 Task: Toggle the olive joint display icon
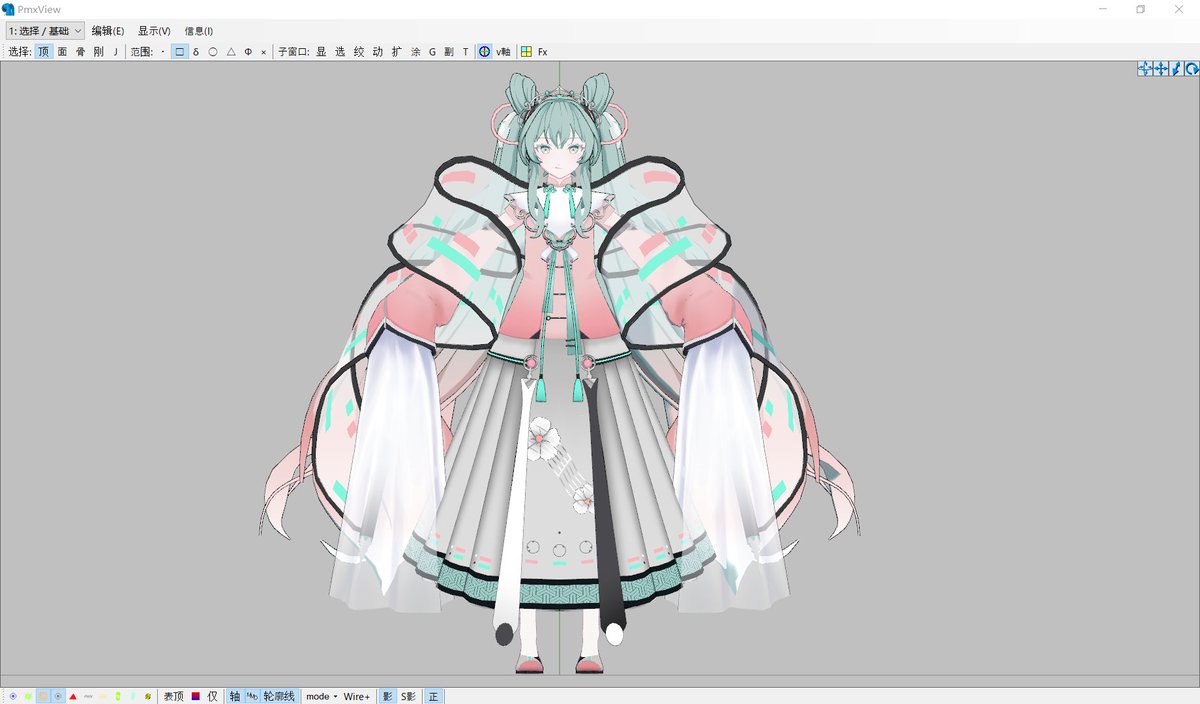pyautogui.click(x=148, y=696)
